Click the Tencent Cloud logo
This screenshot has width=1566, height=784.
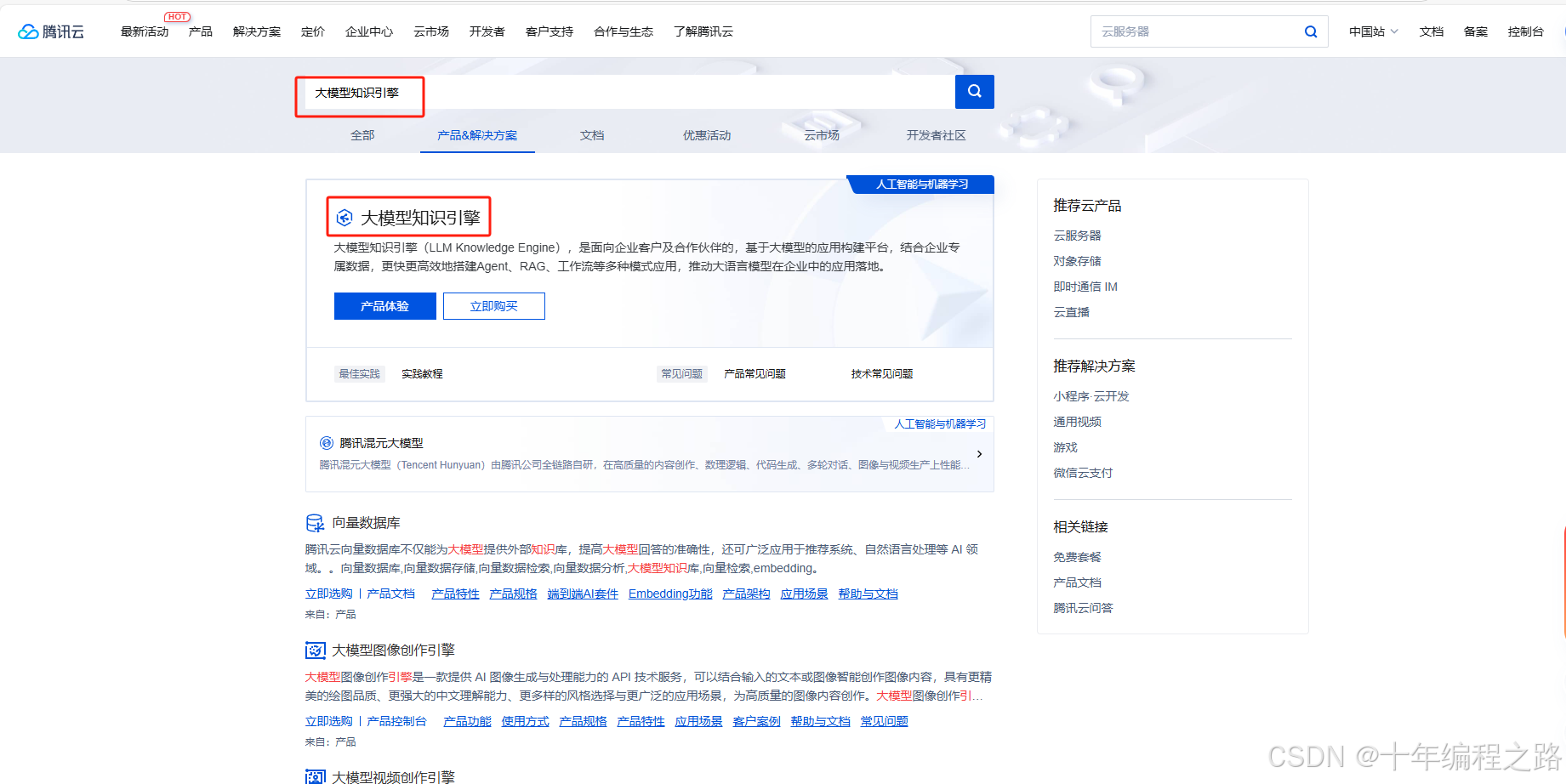pyautogui.click(x=51, y=31)
